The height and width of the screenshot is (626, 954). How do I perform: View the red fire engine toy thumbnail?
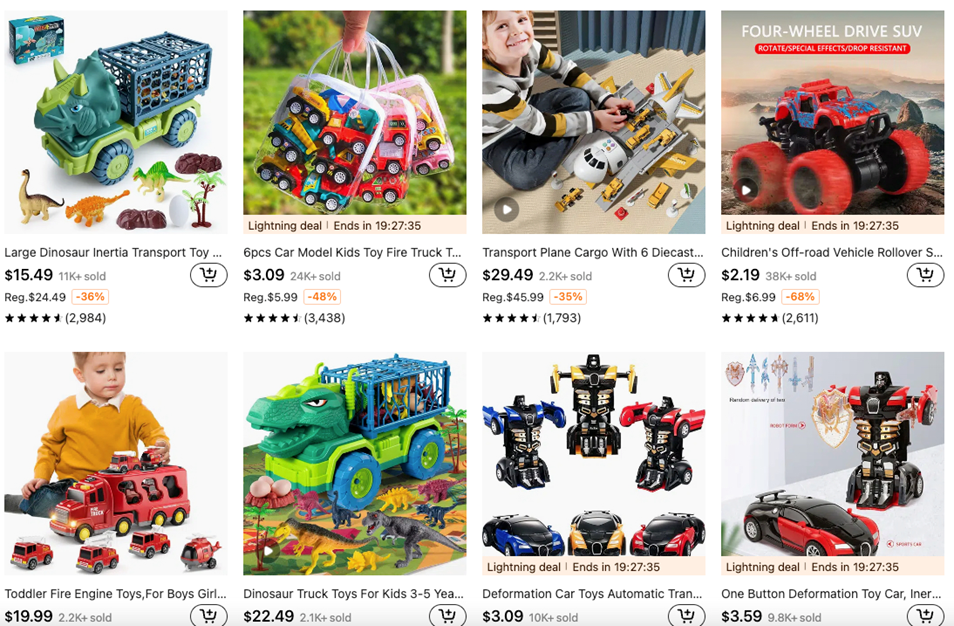116,464
